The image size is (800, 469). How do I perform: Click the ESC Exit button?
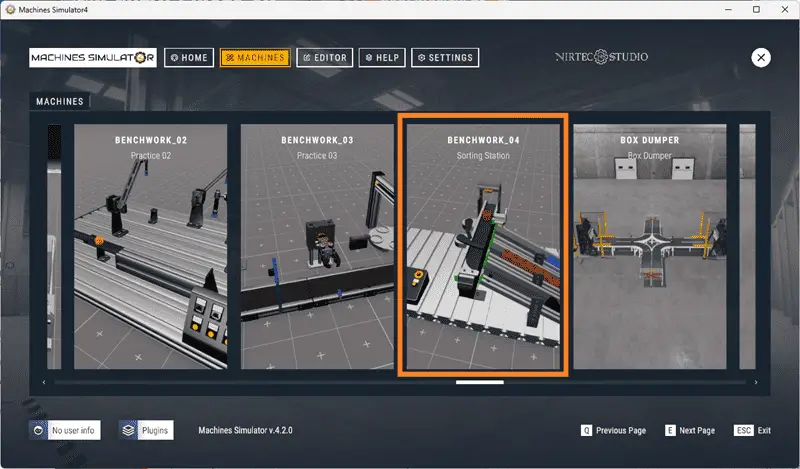(x=752, y=430)
